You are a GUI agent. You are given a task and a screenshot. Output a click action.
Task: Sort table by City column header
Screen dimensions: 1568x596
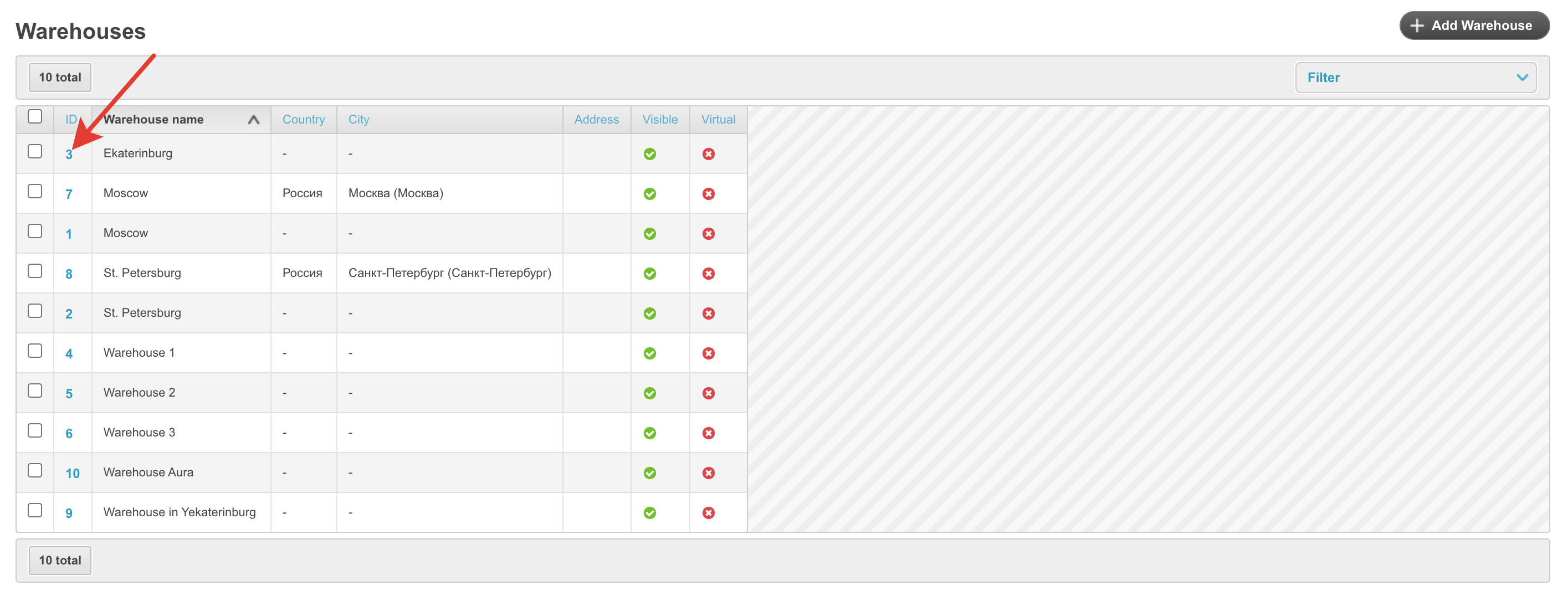358,120
